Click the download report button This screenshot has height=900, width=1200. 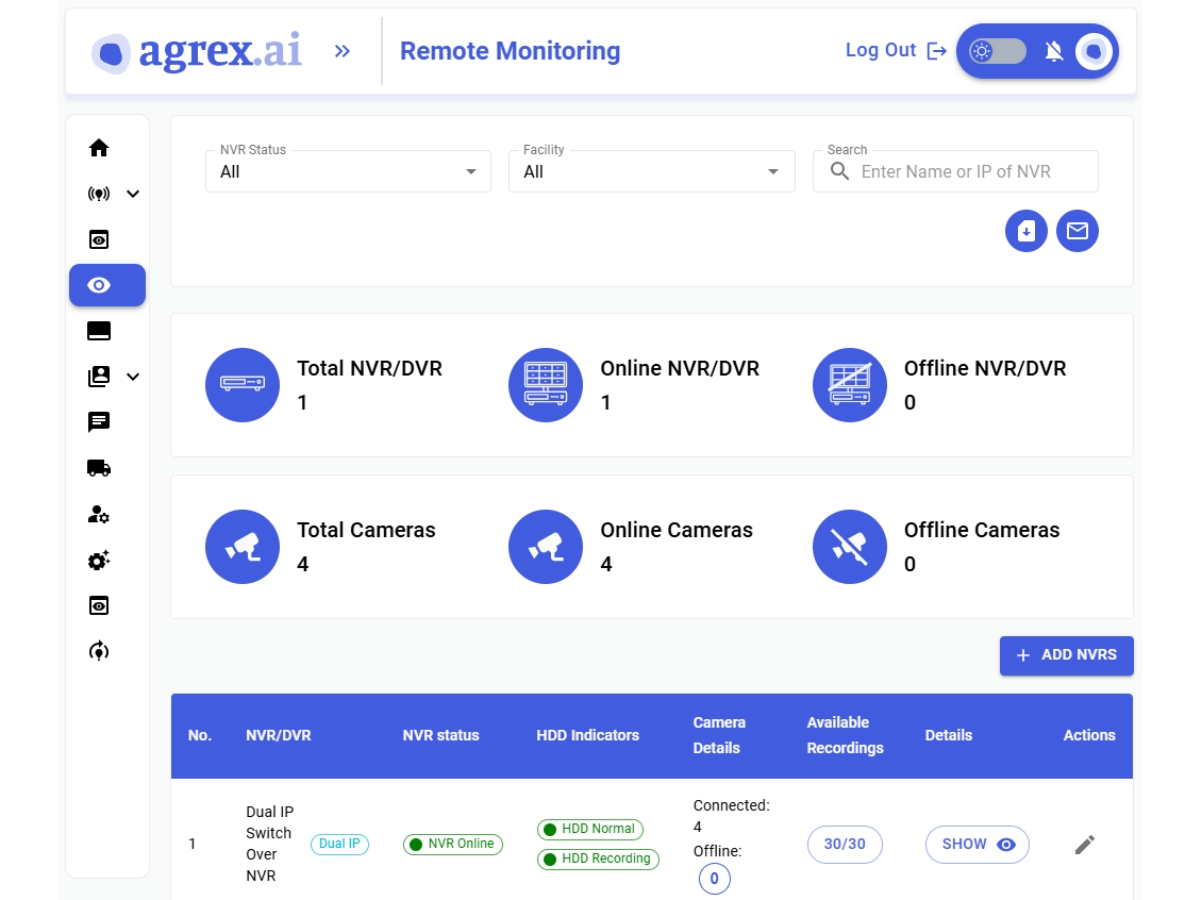pyautogui.click(x=1026, y=231)
